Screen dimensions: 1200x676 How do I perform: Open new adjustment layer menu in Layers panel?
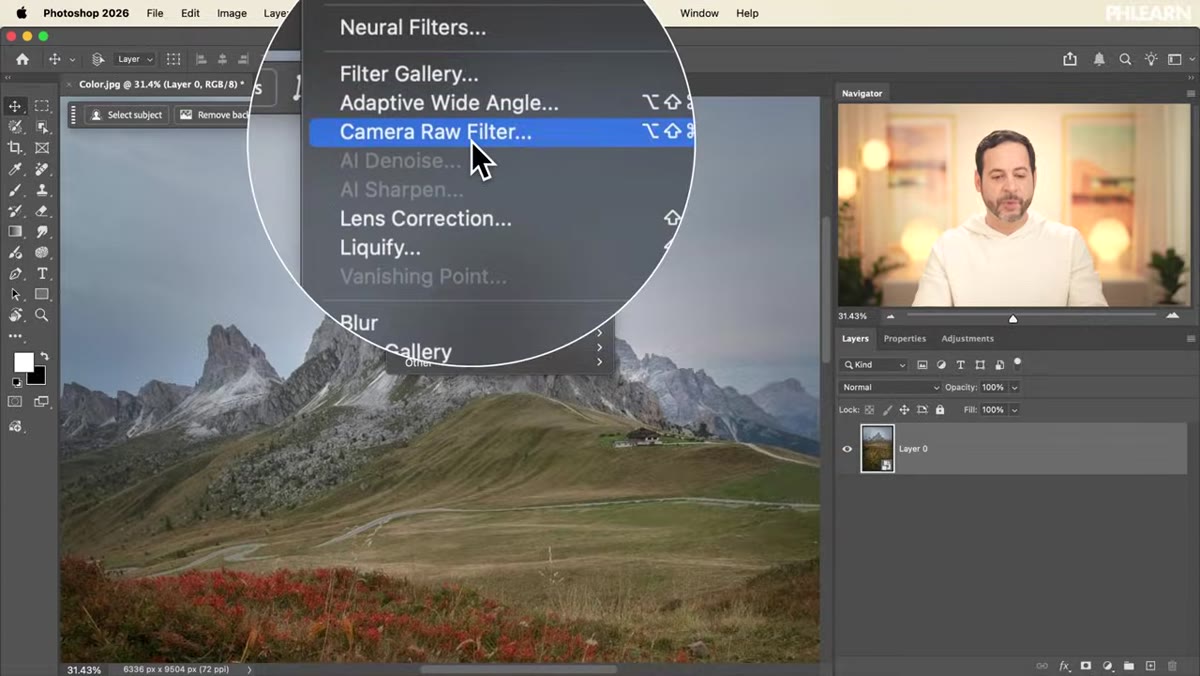click(1108, 666)
